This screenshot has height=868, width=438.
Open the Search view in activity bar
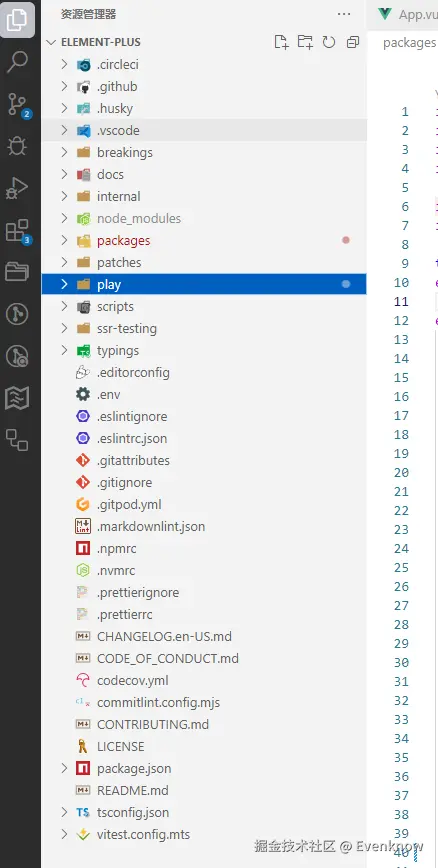(17, 62)
